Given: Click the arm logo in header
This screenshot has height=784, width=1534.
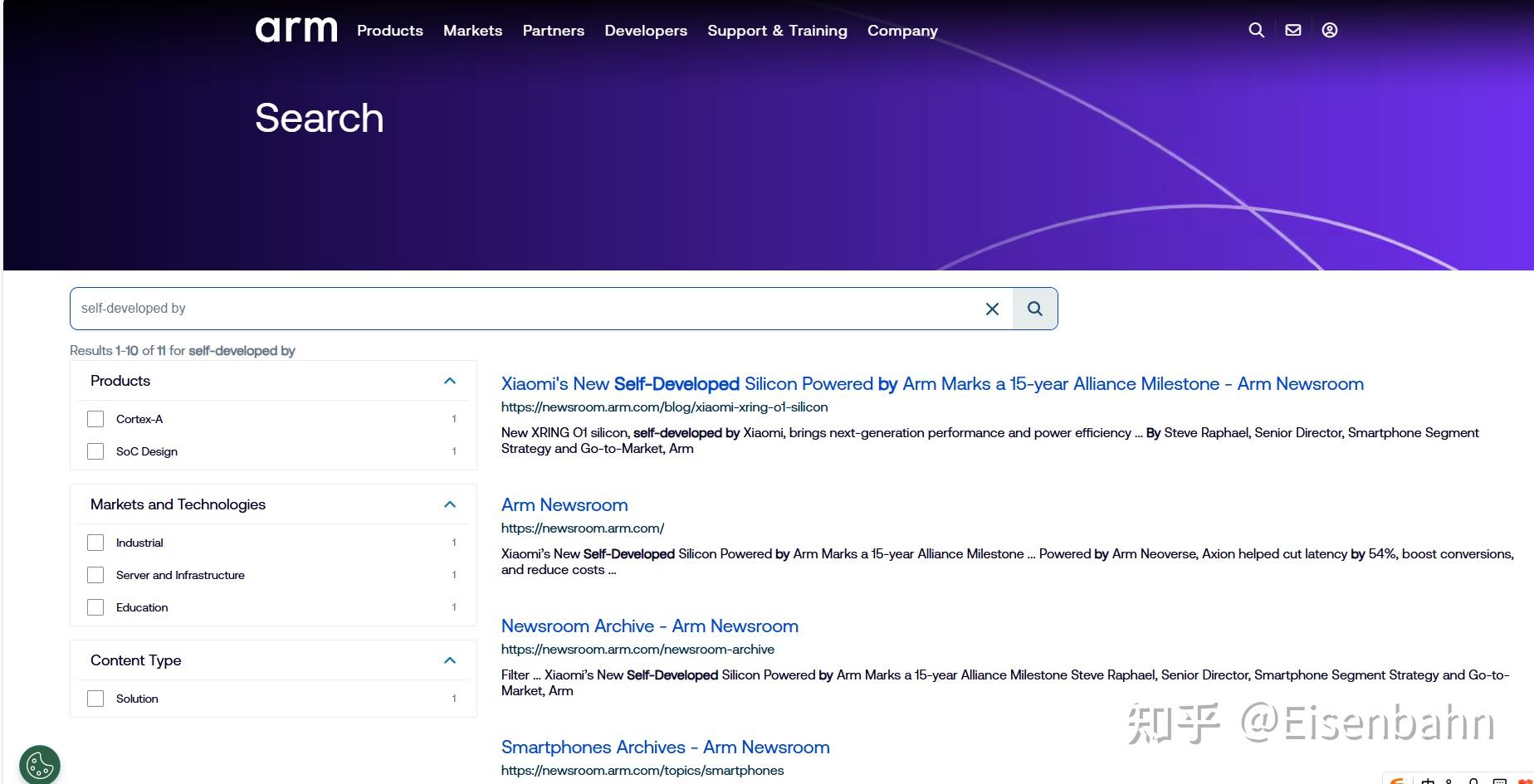Looking at the screenshot, I should [x=296, y=30].
